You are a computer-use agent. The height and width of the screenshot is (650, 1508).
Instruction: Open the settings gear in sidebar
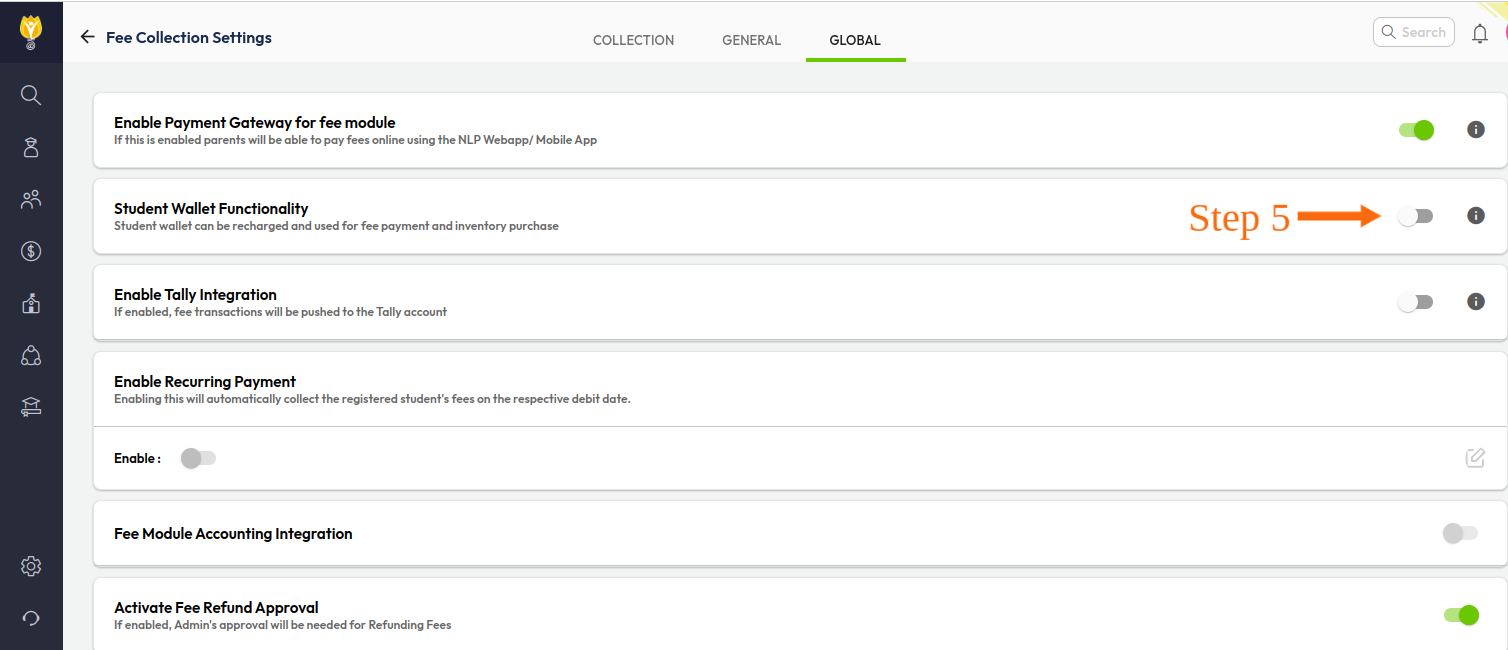tap(31, 566)
